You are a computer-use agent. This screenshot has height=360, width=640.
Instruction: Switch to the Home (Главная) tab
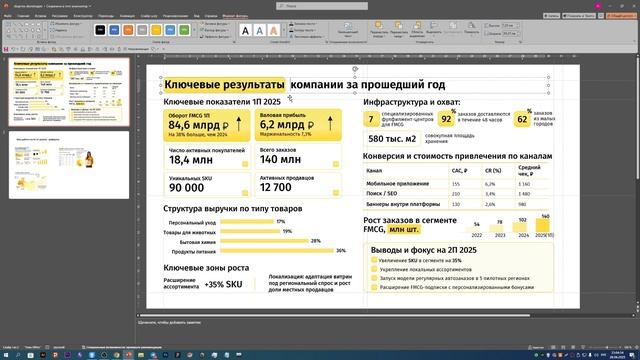[23, 16]
